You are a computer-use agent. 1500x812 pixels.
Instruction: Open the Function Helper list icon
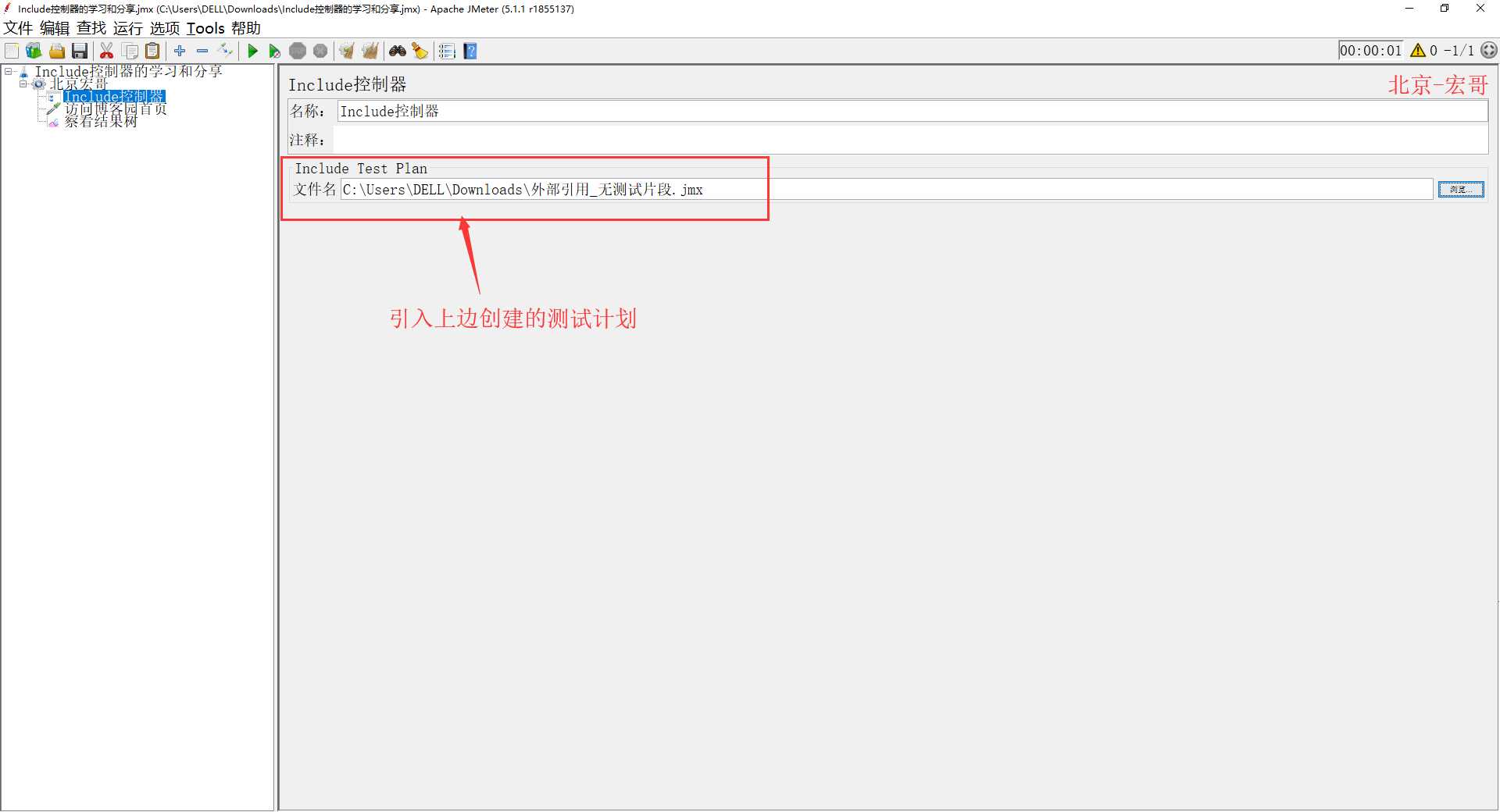(x=447, y=52)
